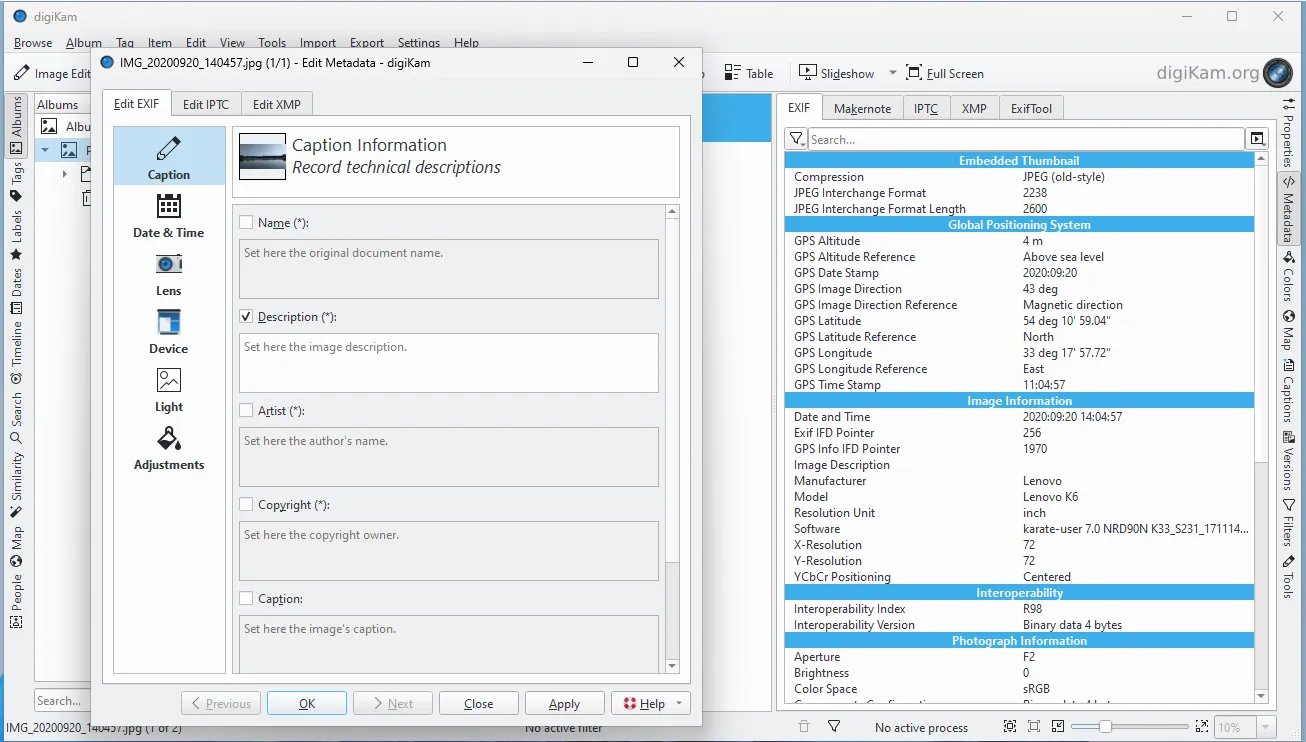
Task: Open Tools panel in right sidebar
Action: (1288, 576)
